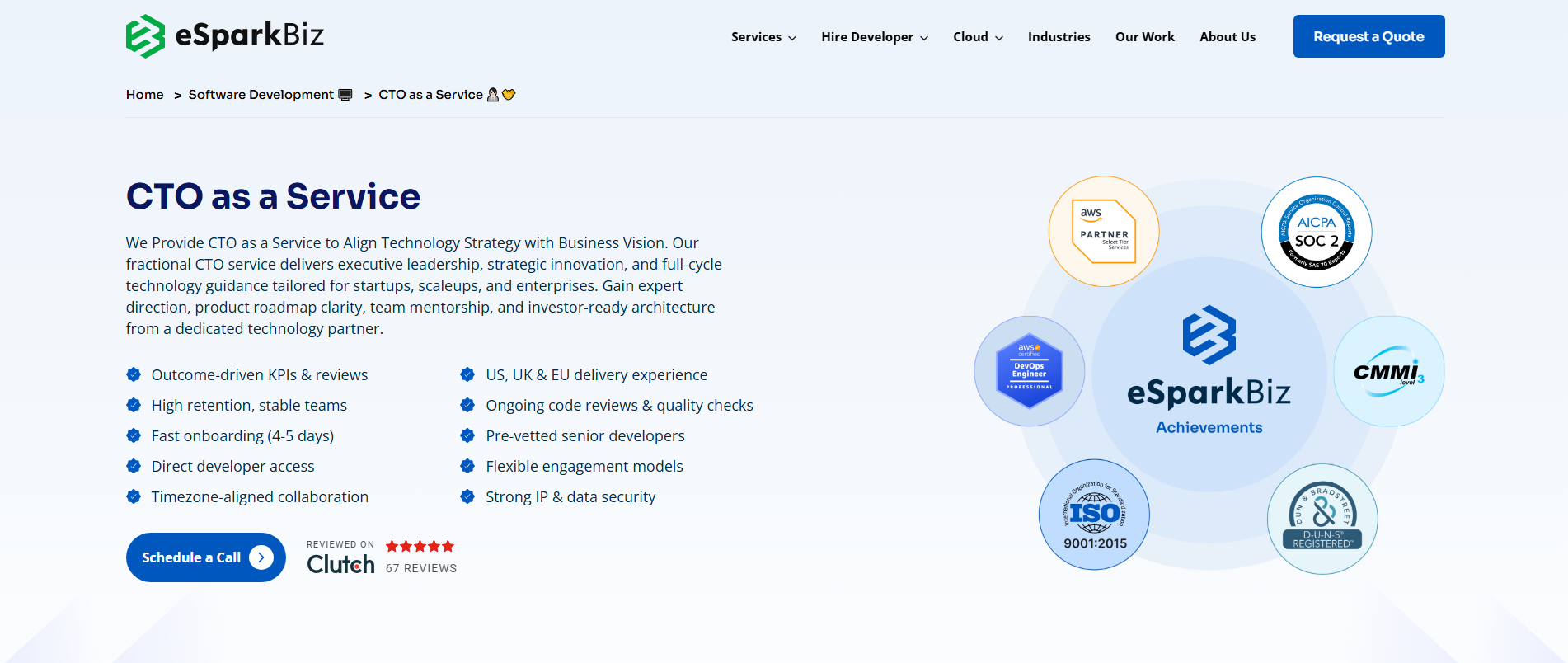1568x663 pixels.
Task: Open the 67 Reviews link
Action: tap(421, 568)
